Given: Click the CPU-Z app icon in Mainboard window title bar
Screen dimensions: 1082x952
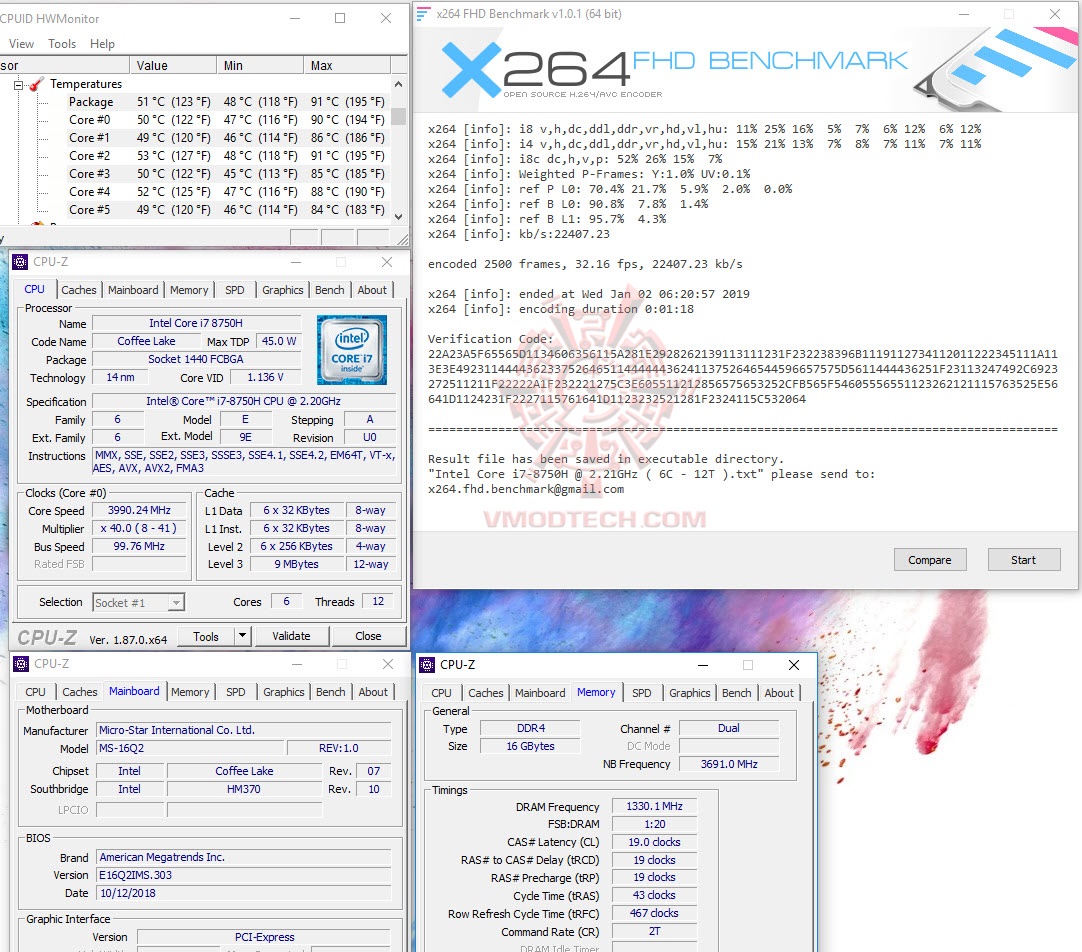Looking at the screenshot, I should click(21, 664).
